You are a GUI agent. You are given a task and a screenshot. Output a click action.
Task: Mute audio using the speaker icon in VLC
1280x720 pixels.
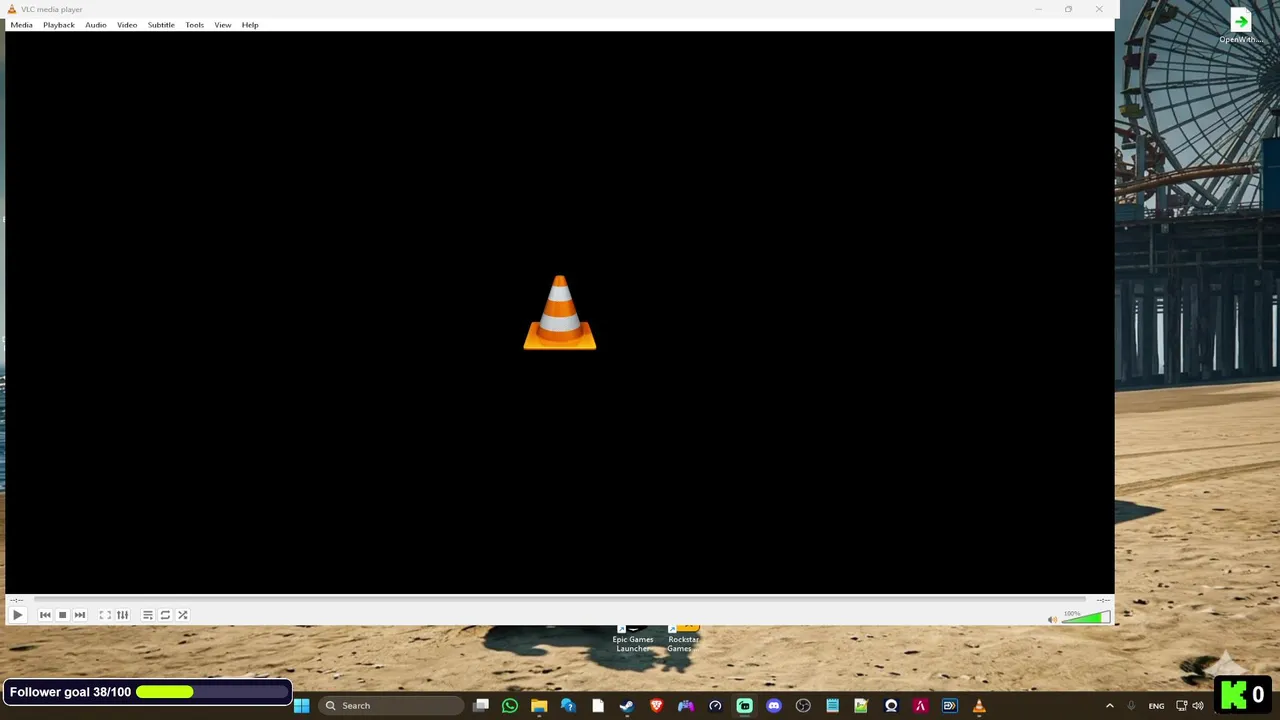click(x=1052, y=619)
